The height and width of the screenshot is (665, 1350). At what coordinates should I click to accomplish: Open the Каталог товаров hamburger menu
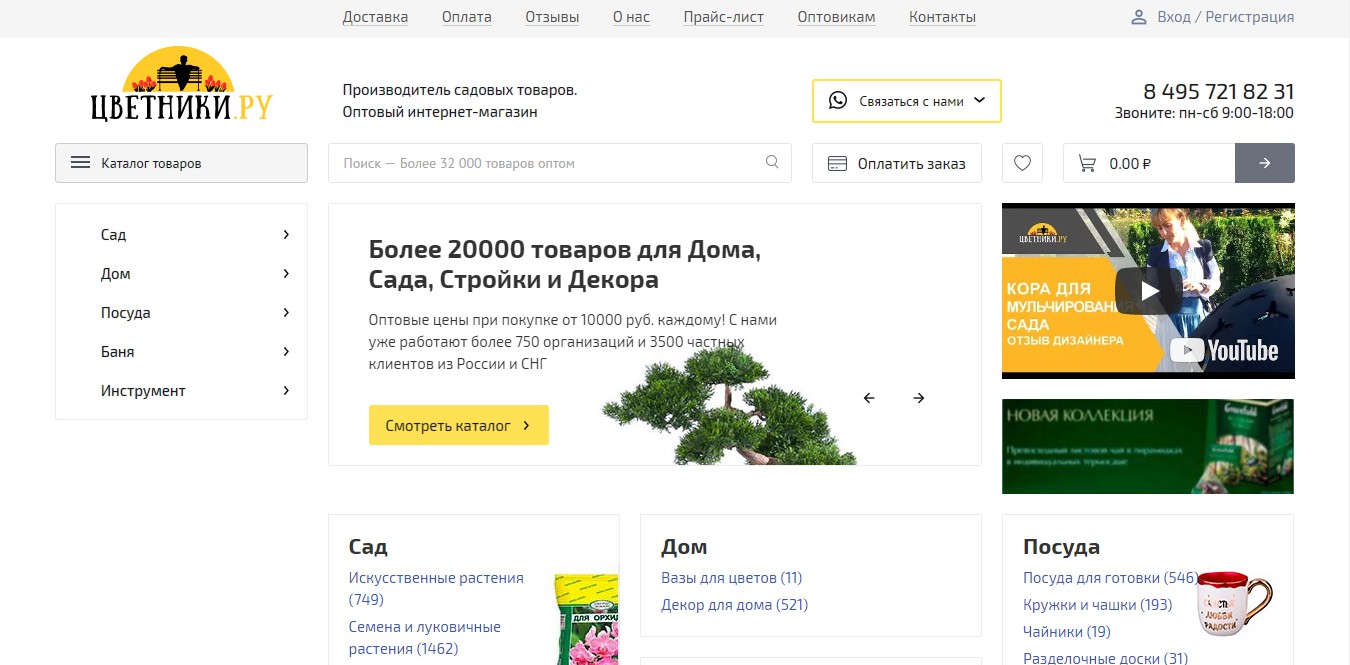pos(181,163)
